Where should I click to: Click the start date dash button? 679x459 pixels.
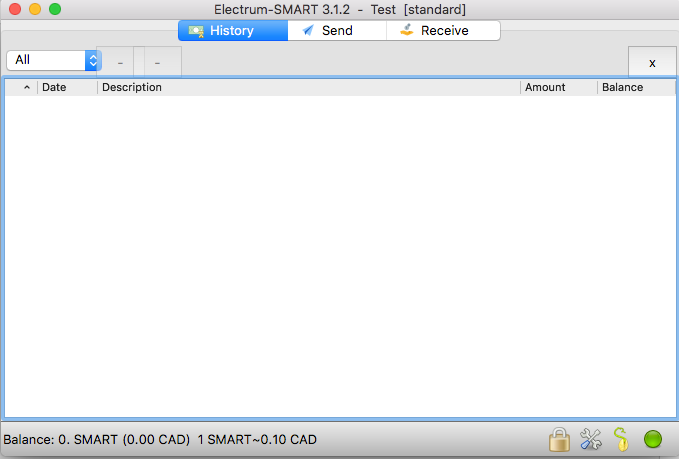click(x=120, y=62)
